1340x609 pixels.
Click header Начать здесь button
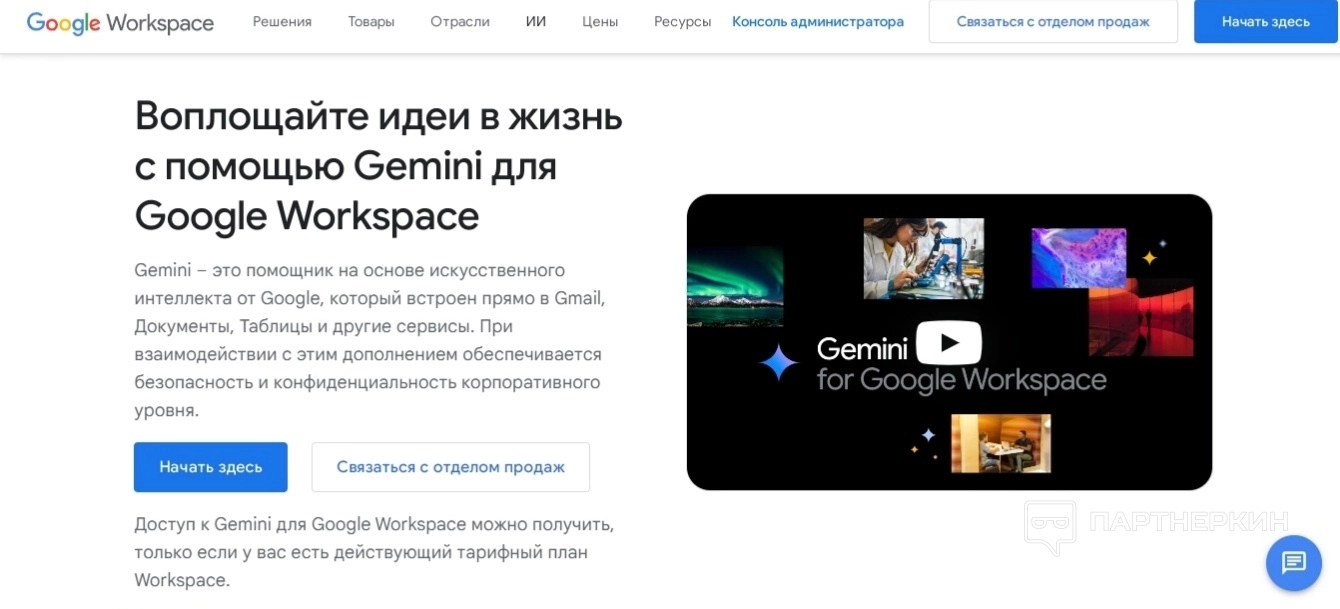[x=1266, y=21]
